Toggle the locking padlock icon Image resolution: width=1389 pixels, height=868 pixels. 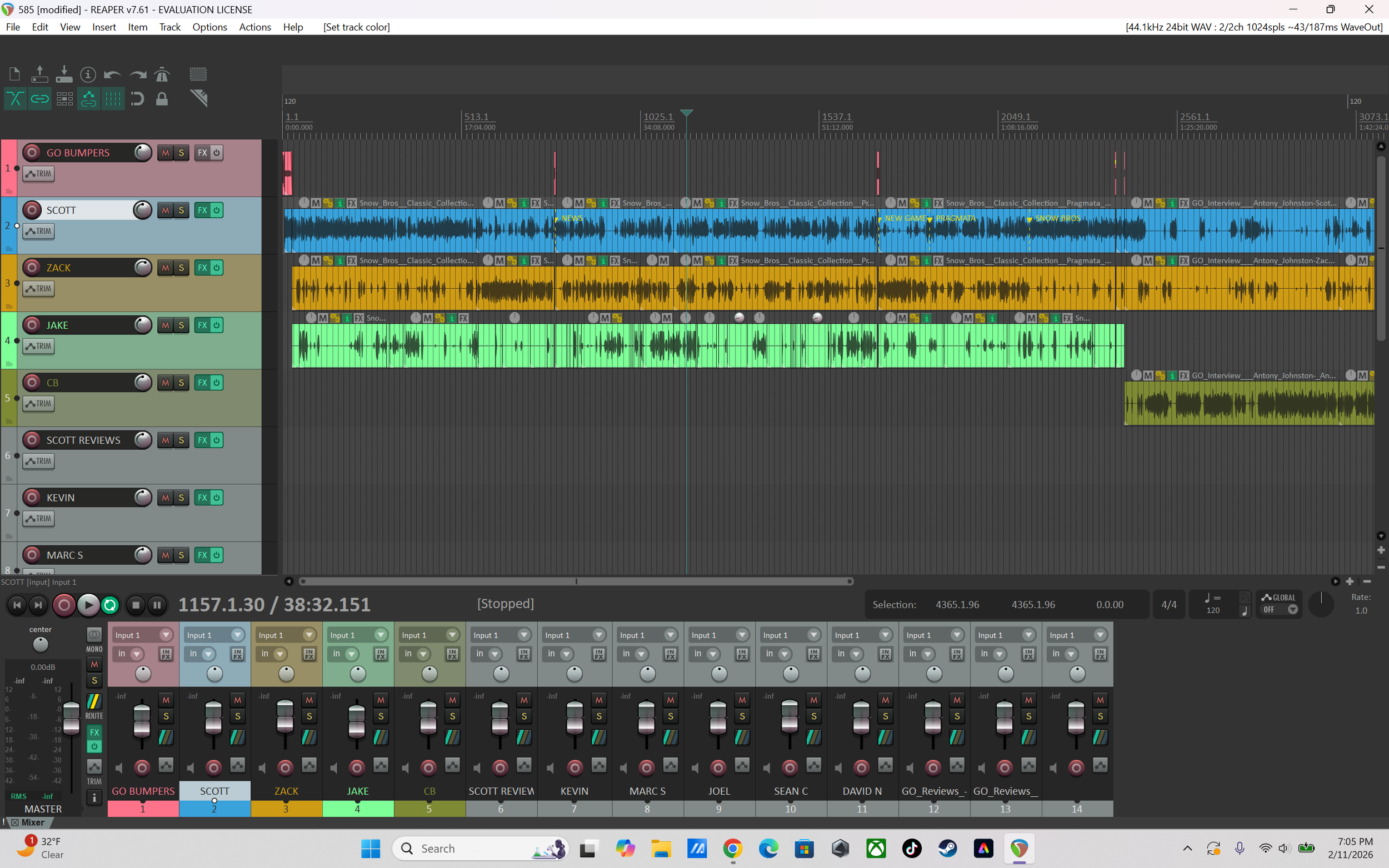pos(162,99)
